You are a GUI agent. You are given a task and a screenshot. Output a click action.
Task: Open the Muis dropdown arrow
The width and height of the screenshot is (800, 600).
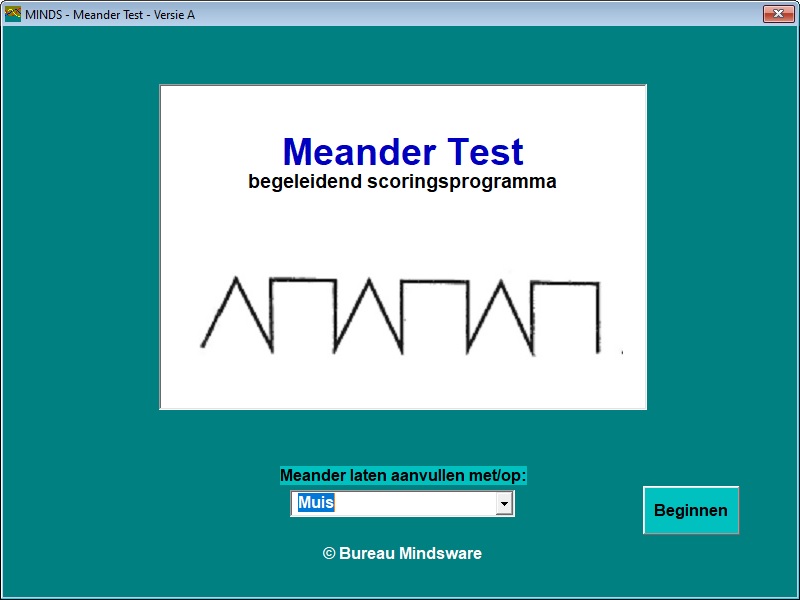[504, 504]
